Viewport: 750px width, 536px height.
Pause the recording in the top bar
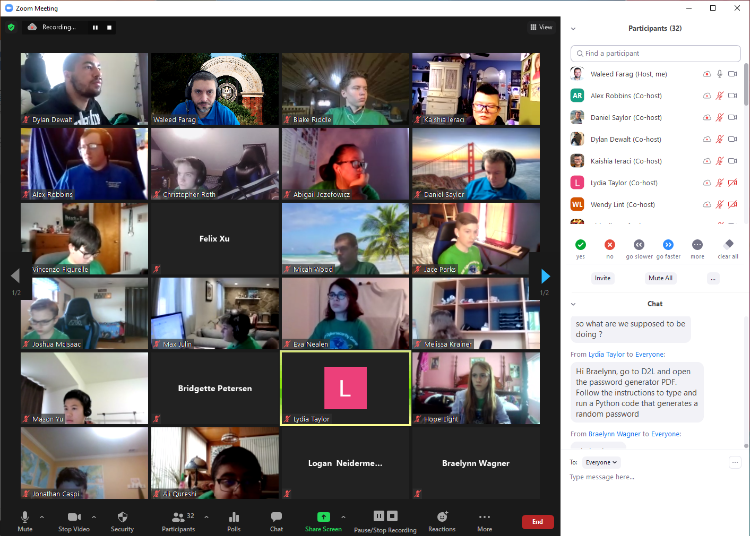(95, 27)
